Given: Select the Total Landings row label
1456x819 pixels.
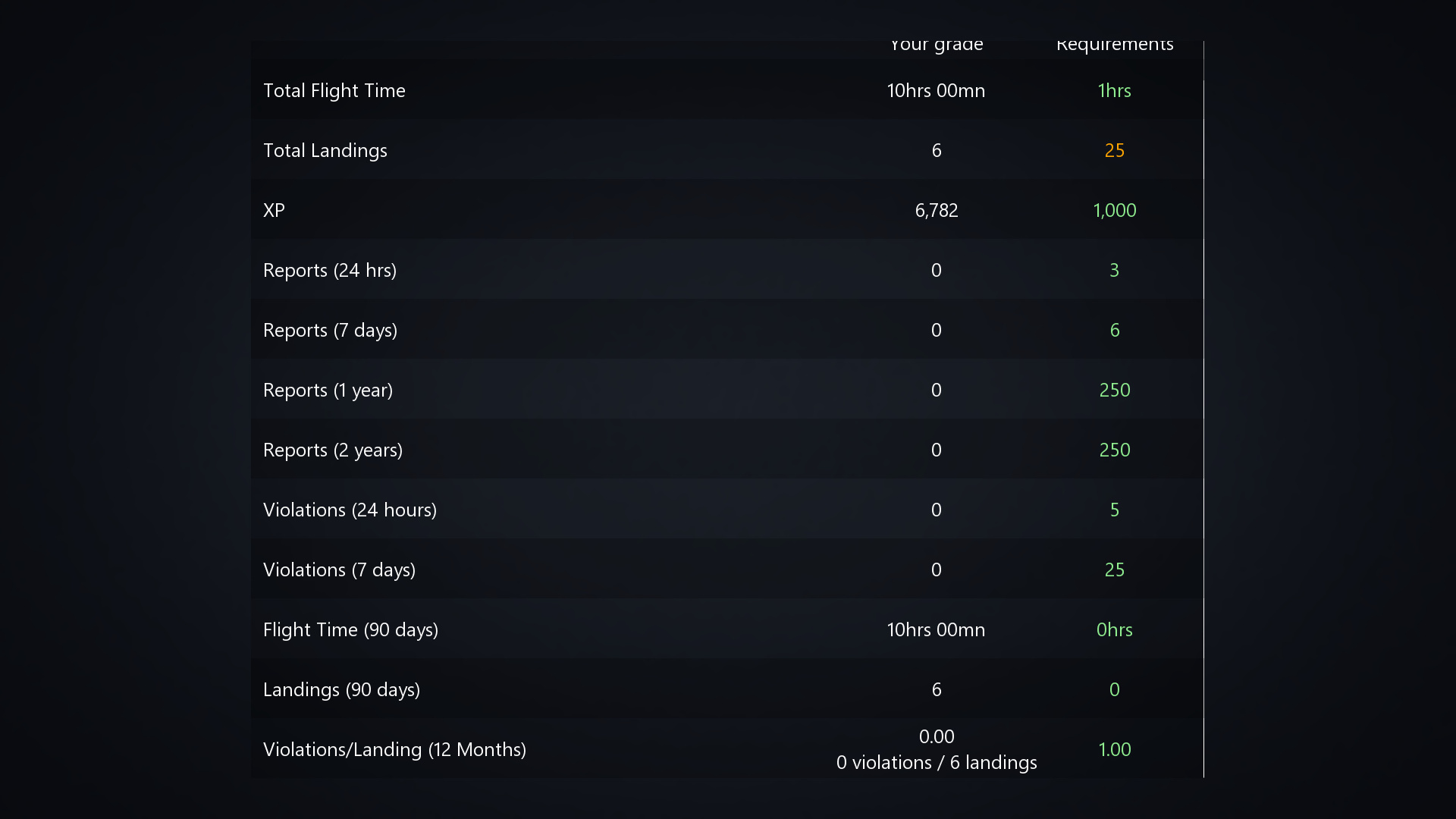Looking at the screenshot, I should [325, 150].
